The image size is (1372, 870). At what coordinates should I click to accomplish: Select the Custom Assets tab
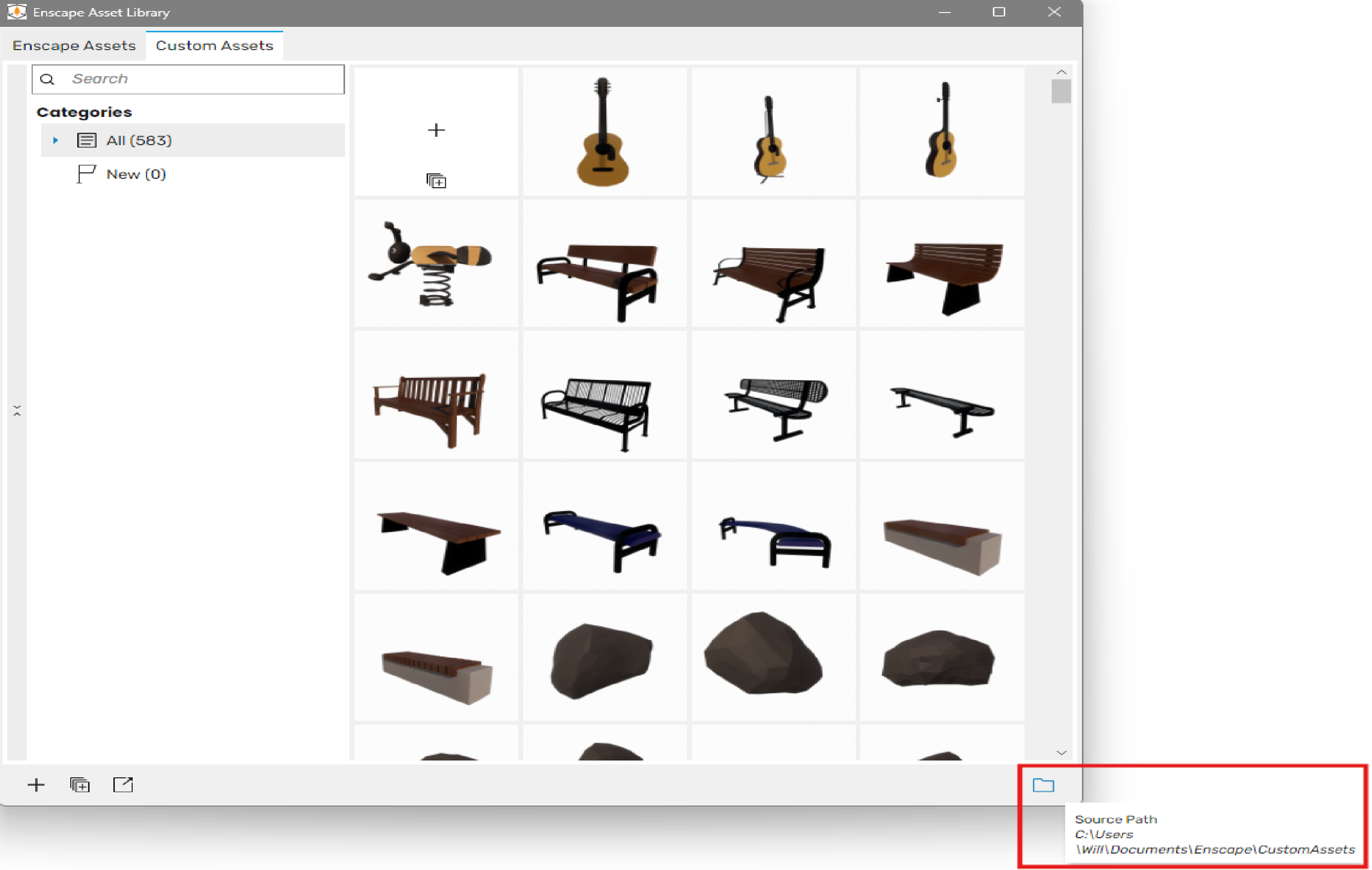(214, 46)
